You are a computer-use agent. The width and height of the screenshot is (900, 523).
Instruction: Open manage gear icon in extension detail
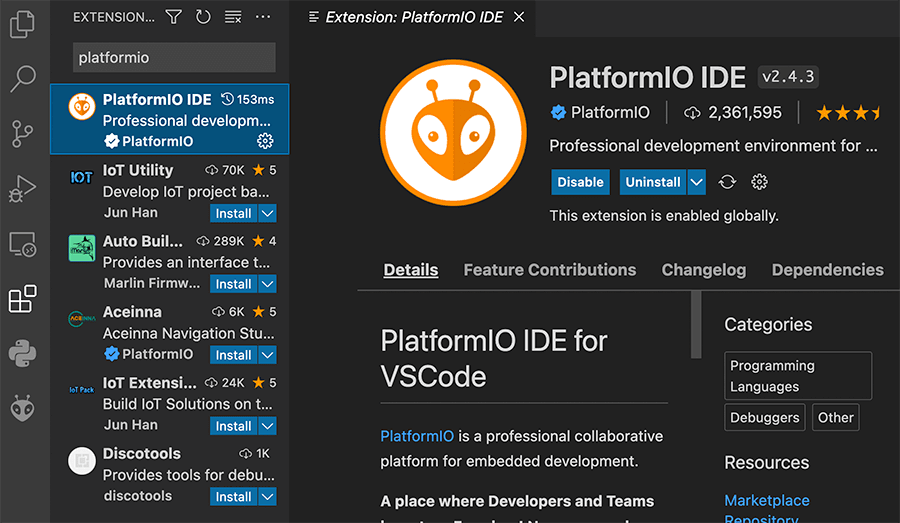(759, 182)
